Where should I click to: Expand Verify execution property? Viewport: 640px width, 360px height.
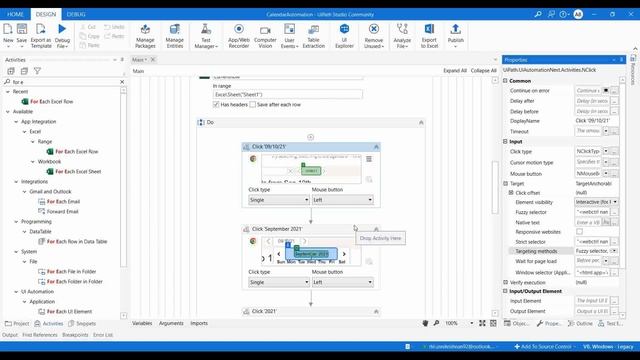tap(505, 282)
